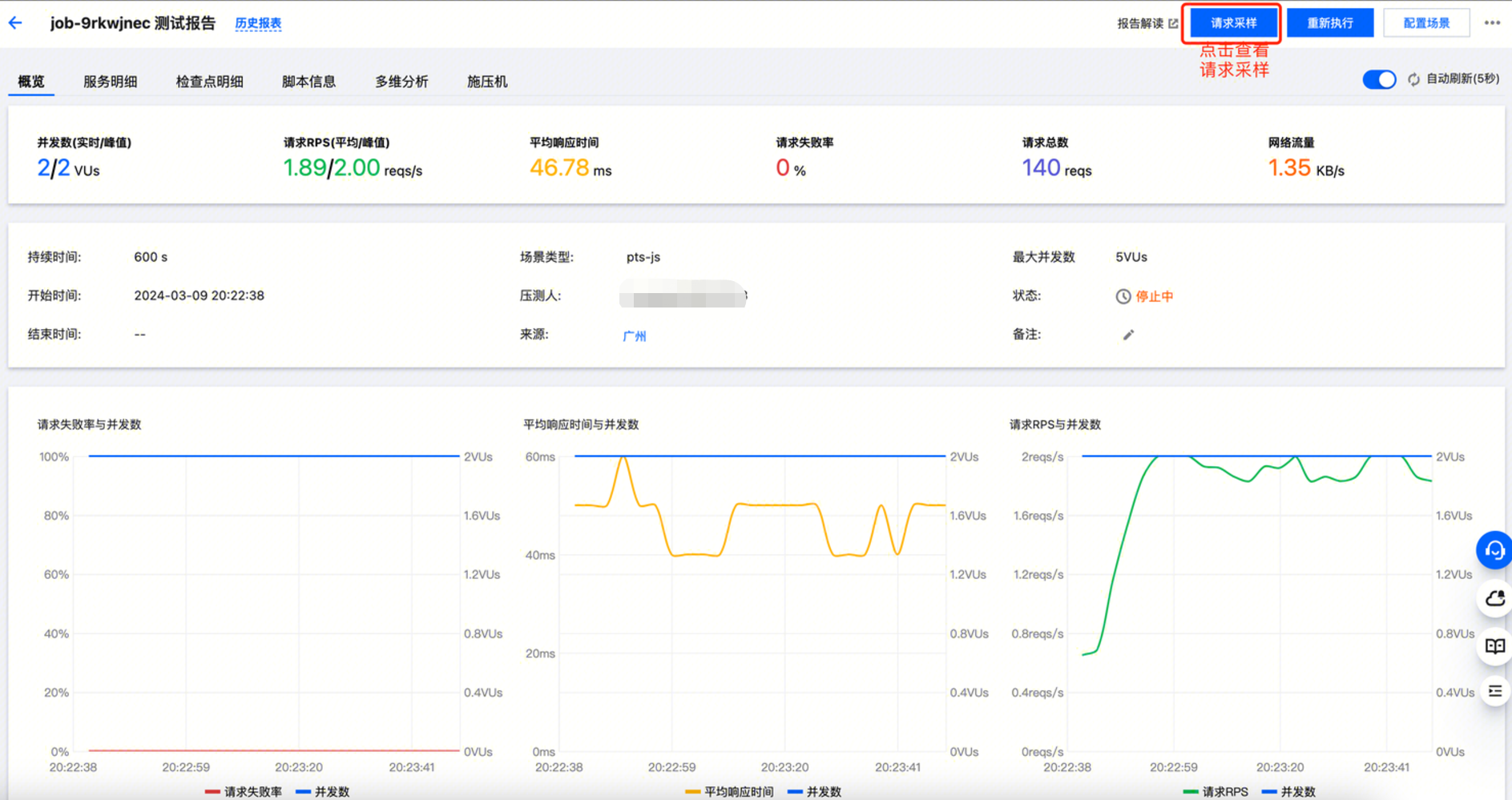Toggle the 平均响应时间 legend series
1512x800 pixels.
tap(730, 791)
